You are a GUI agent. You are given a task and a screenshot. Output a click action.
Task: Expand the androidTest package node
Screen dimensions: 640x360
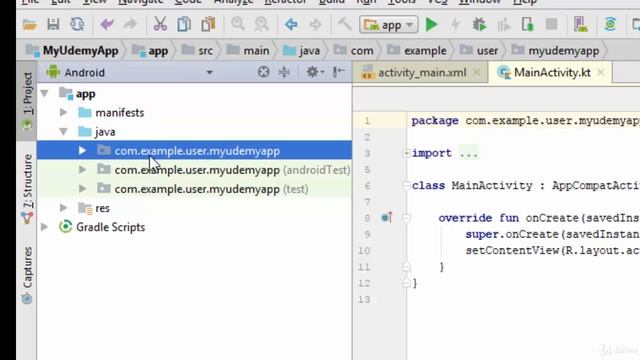click(82, 169)
